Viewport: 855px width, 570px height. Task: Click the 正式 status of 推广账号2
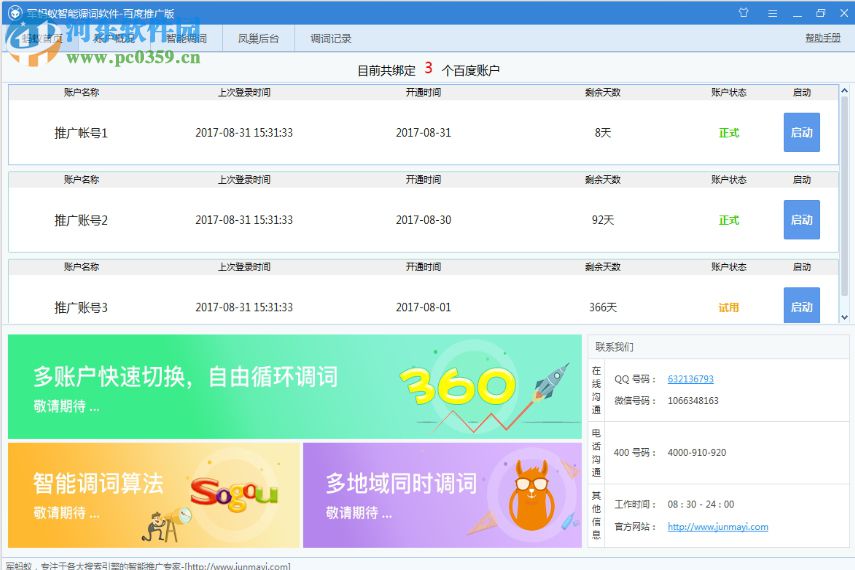pos(728,220)
